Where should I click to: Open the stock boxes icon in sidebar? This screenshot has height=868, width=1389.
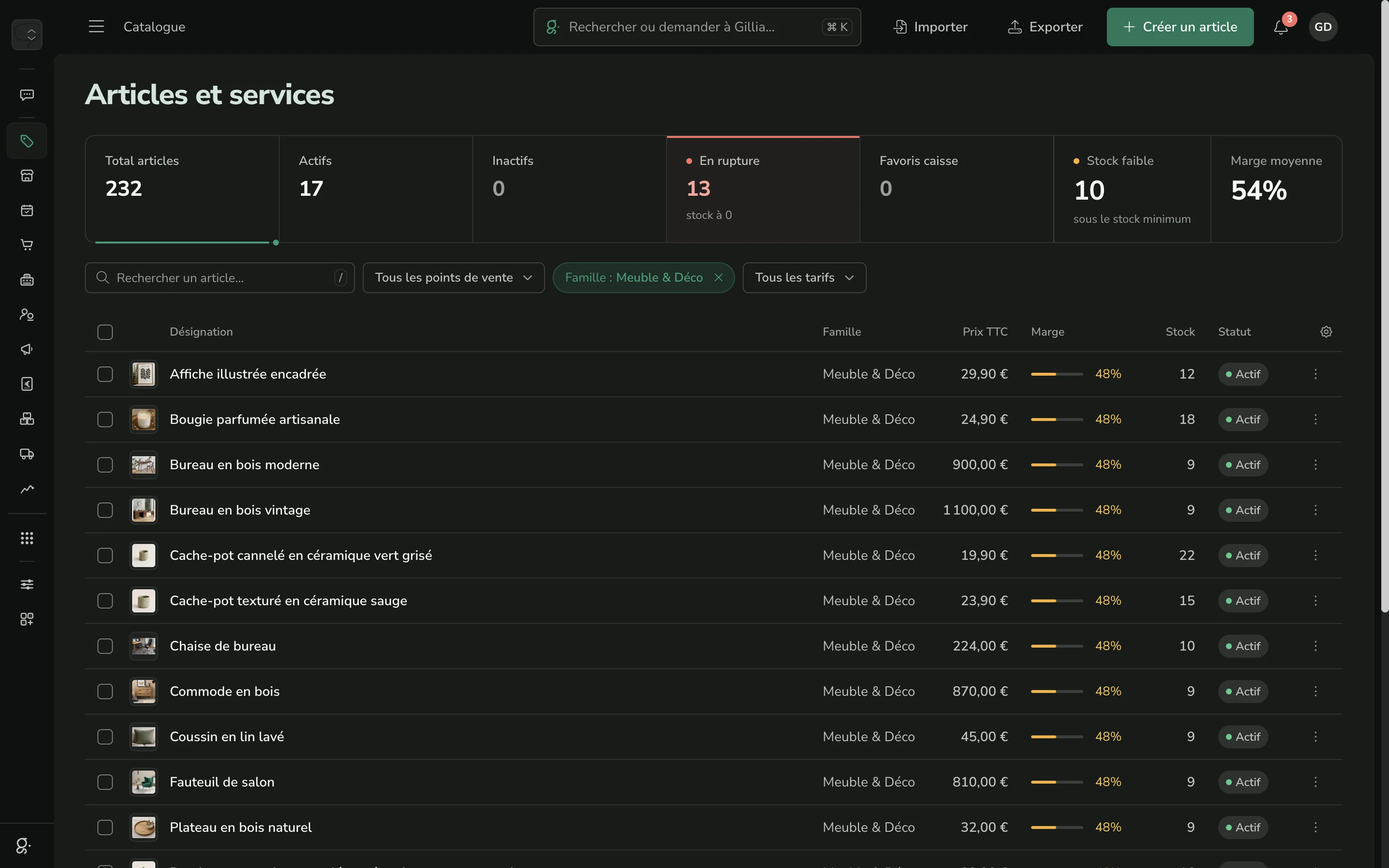pos(27,419)
